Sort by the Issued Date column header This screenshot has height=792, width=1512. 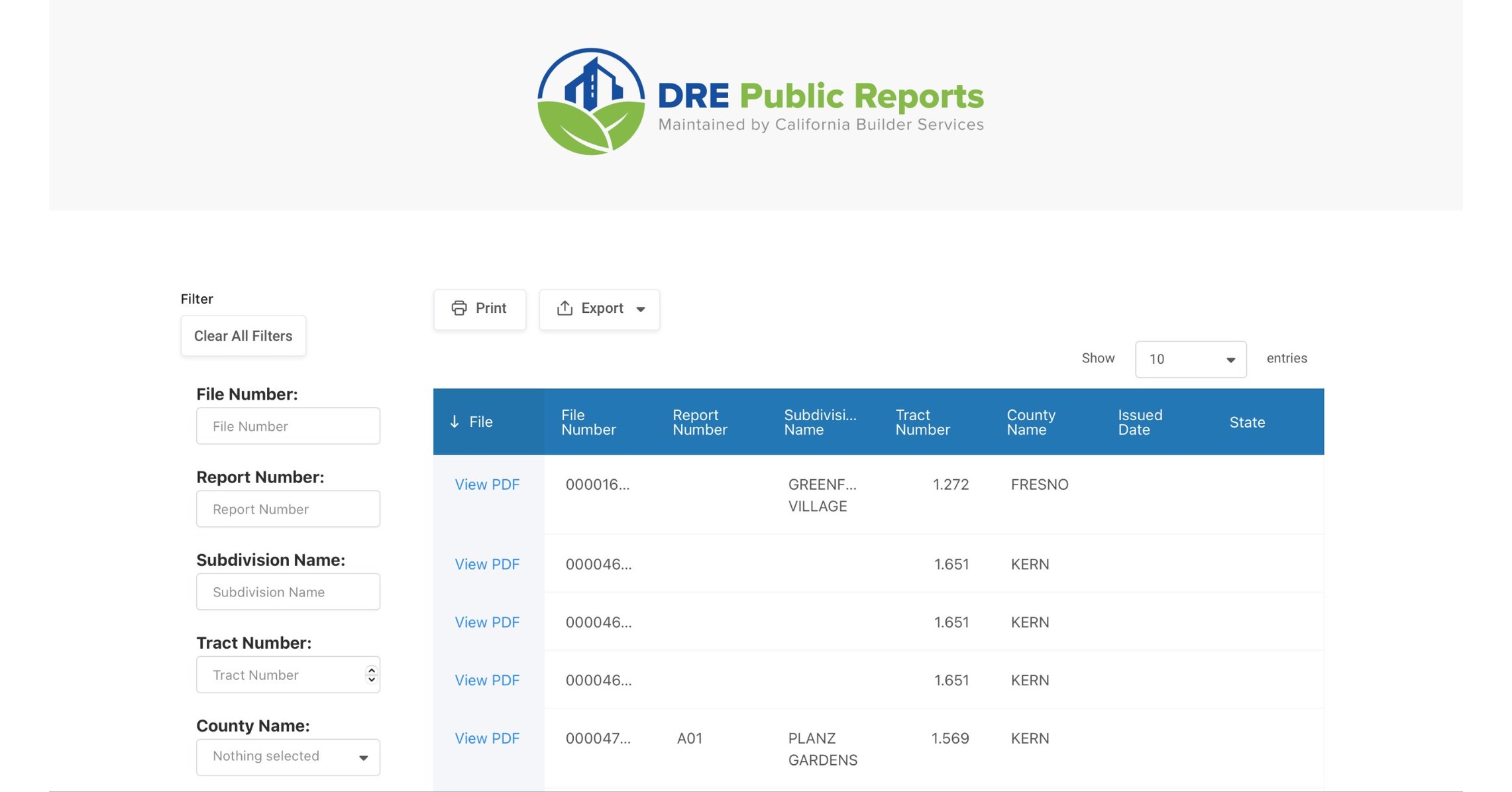pyautogui.click(x=1140, y=422)
